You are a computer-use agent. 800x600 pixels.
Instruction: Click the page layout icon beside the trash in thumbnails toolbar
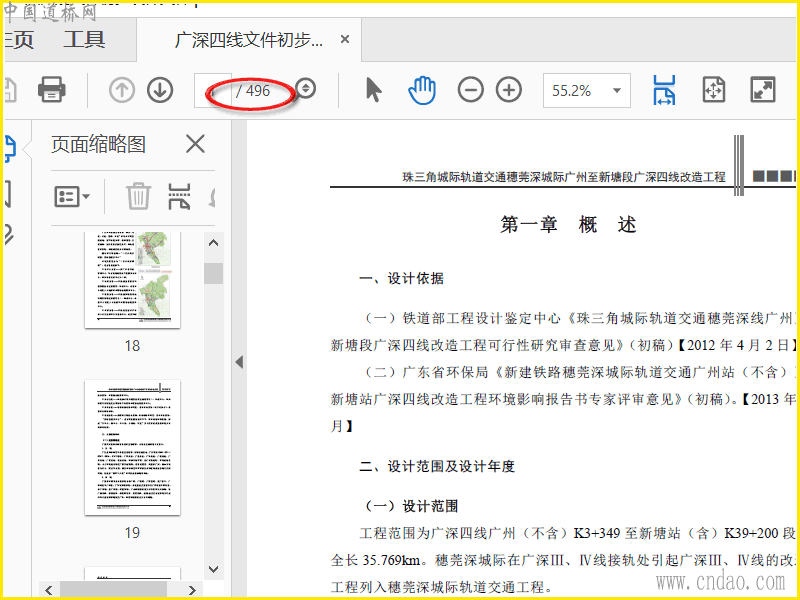[179, 197]
